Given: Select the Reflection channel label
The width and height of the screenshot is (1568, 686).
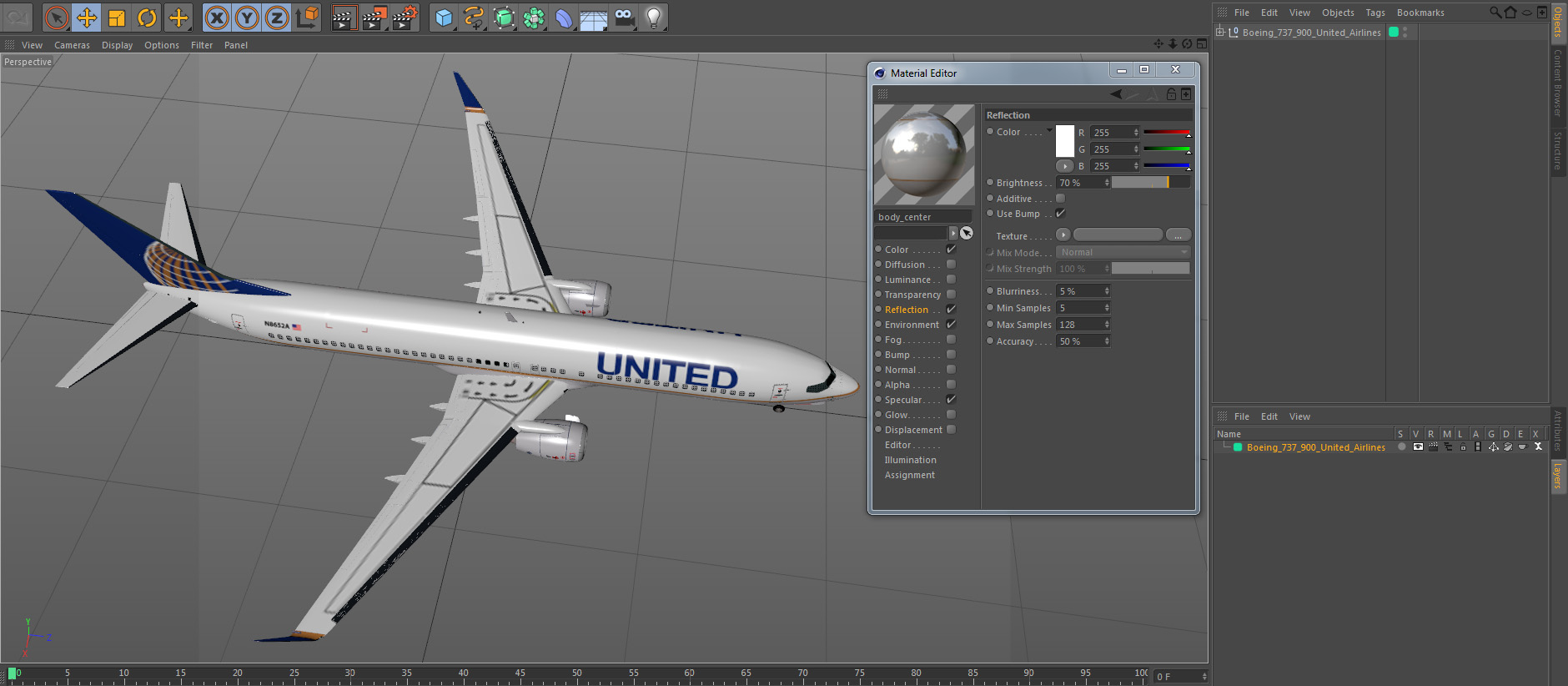Looking at the screenshot, I should pos(906,310).
